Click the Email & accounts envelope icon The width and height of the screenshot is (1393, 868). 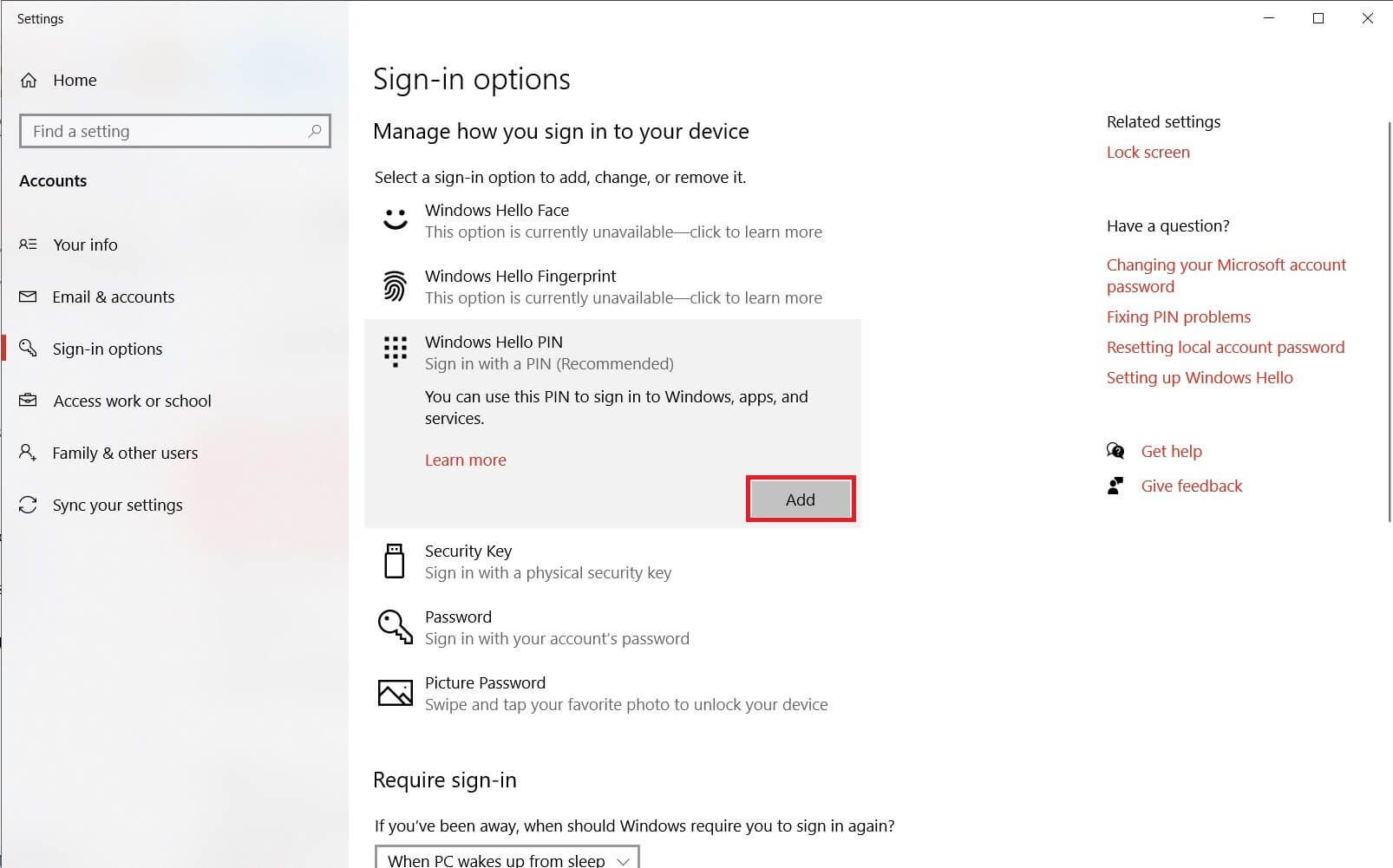(28, 297)
